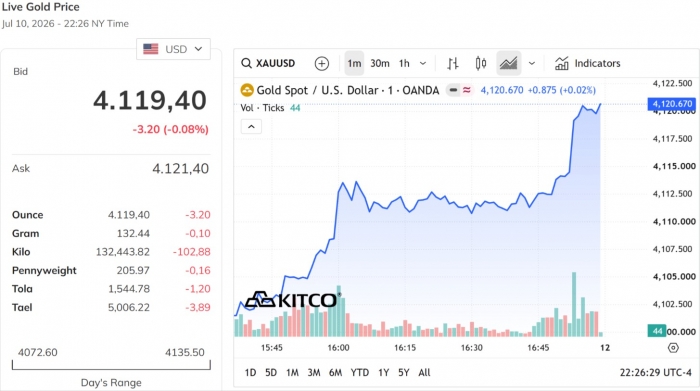Open the Indicators panel
The image size is (700, 391).
(x=588, y=63)
